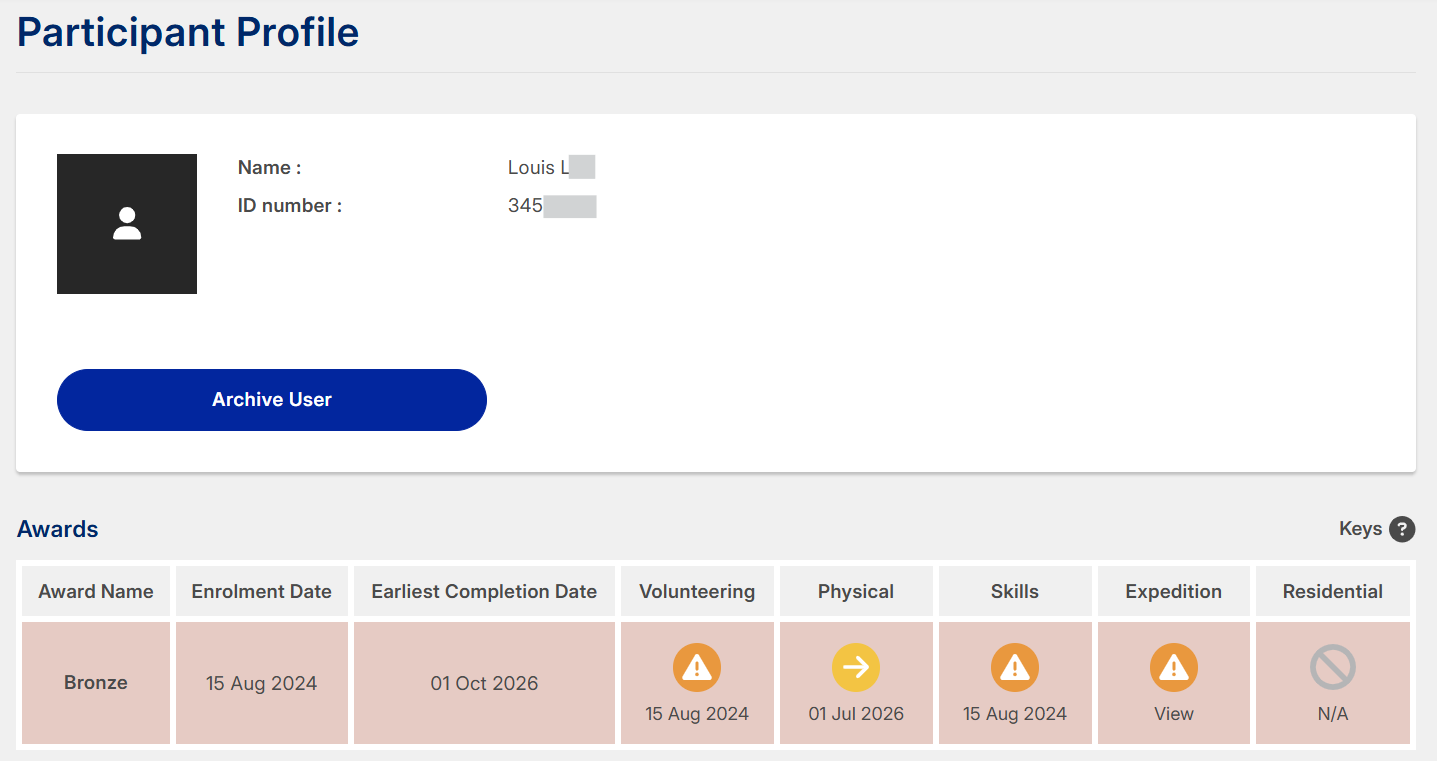Image resolution: width=1437 pixels, height=761 pixels.
Task: Click the ID number field label
Action: pyautogui.click(x=290, y=206)
